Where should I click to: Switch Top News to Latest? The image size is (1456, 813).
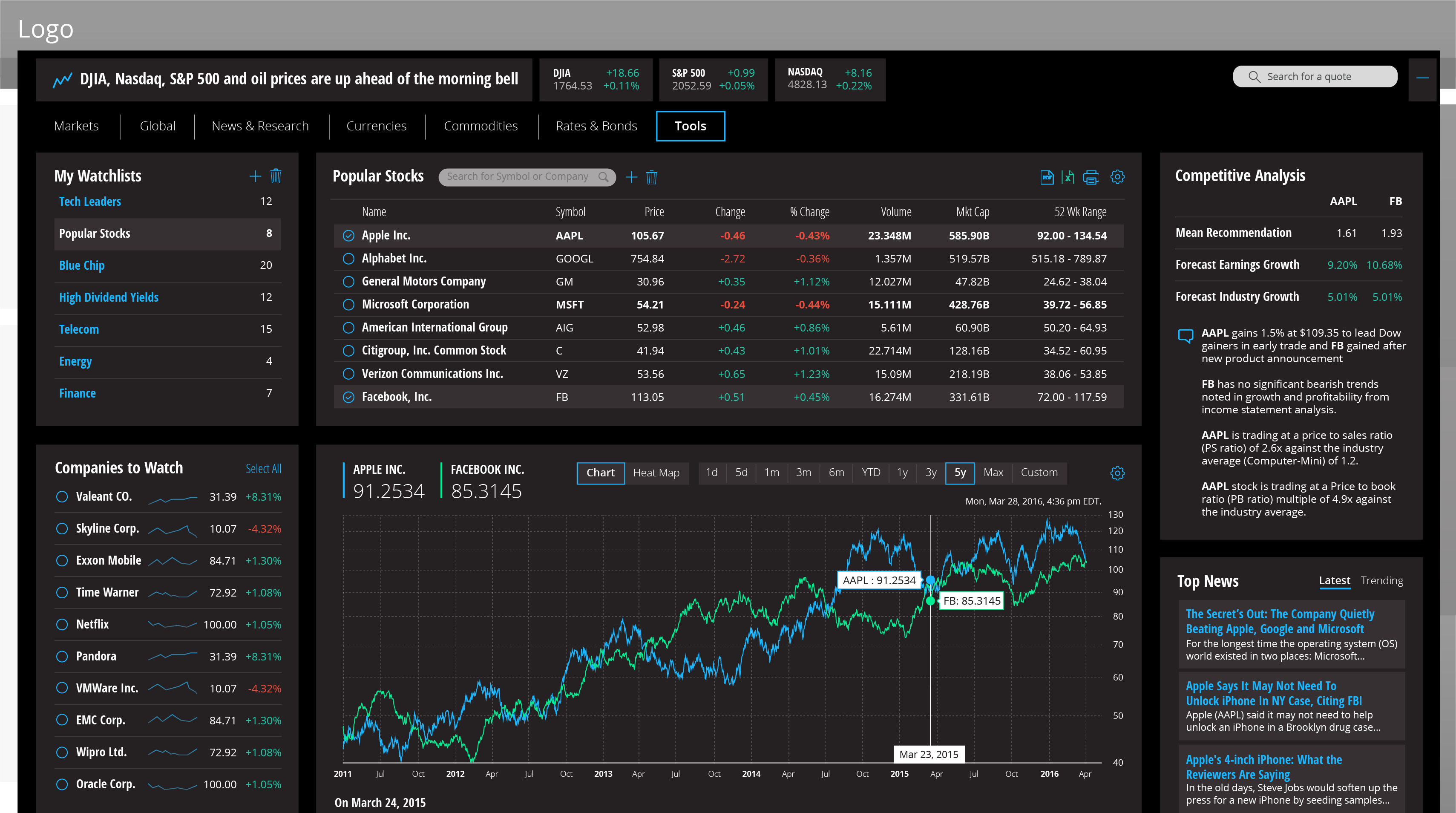click(1335, 581)
